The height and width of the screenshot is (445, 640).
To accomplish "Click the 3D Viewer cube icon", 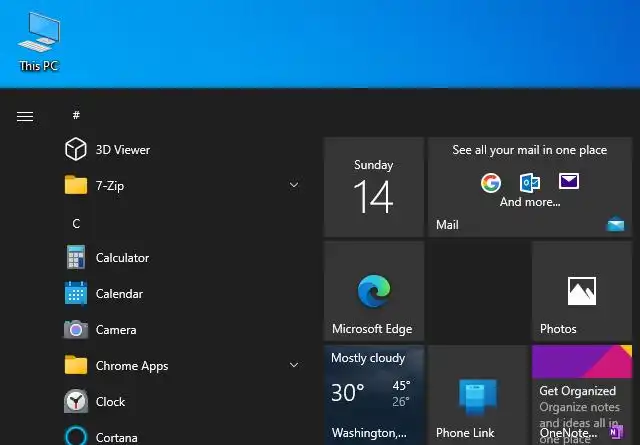I will point(76,149).
